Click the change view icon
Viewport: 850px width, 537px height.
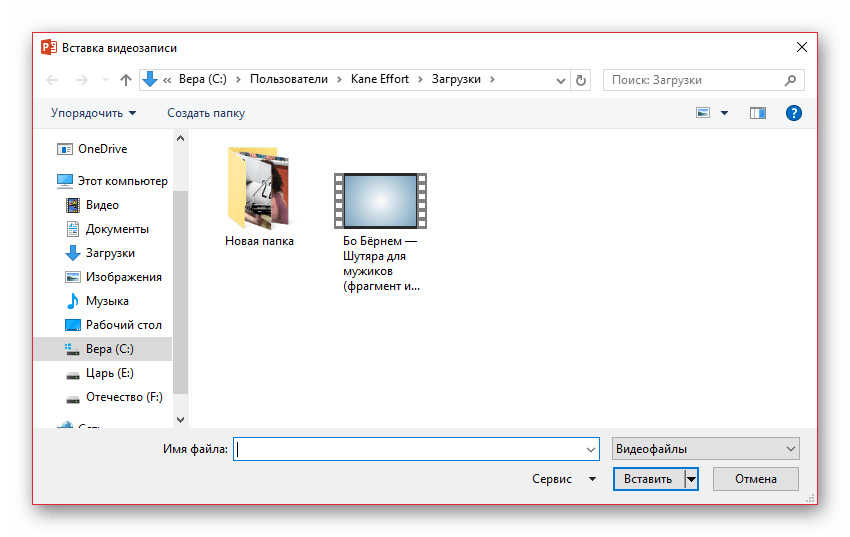703,114
